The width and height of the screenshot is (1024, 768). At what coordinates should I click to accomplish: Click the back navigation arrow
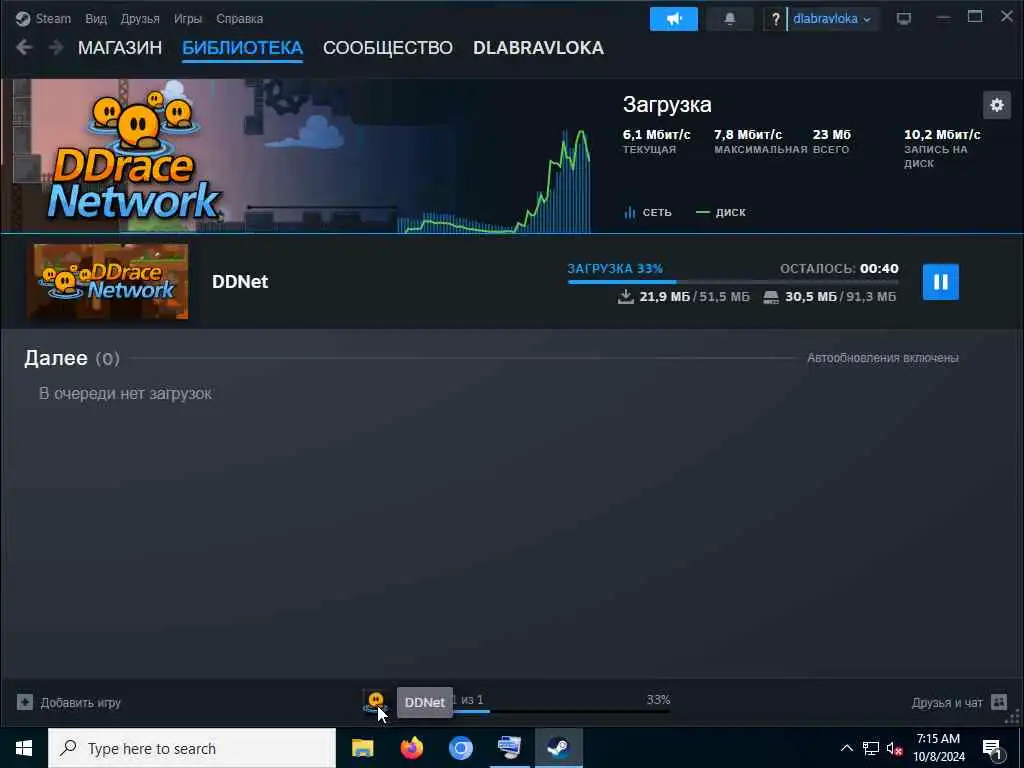coord(24,47)
